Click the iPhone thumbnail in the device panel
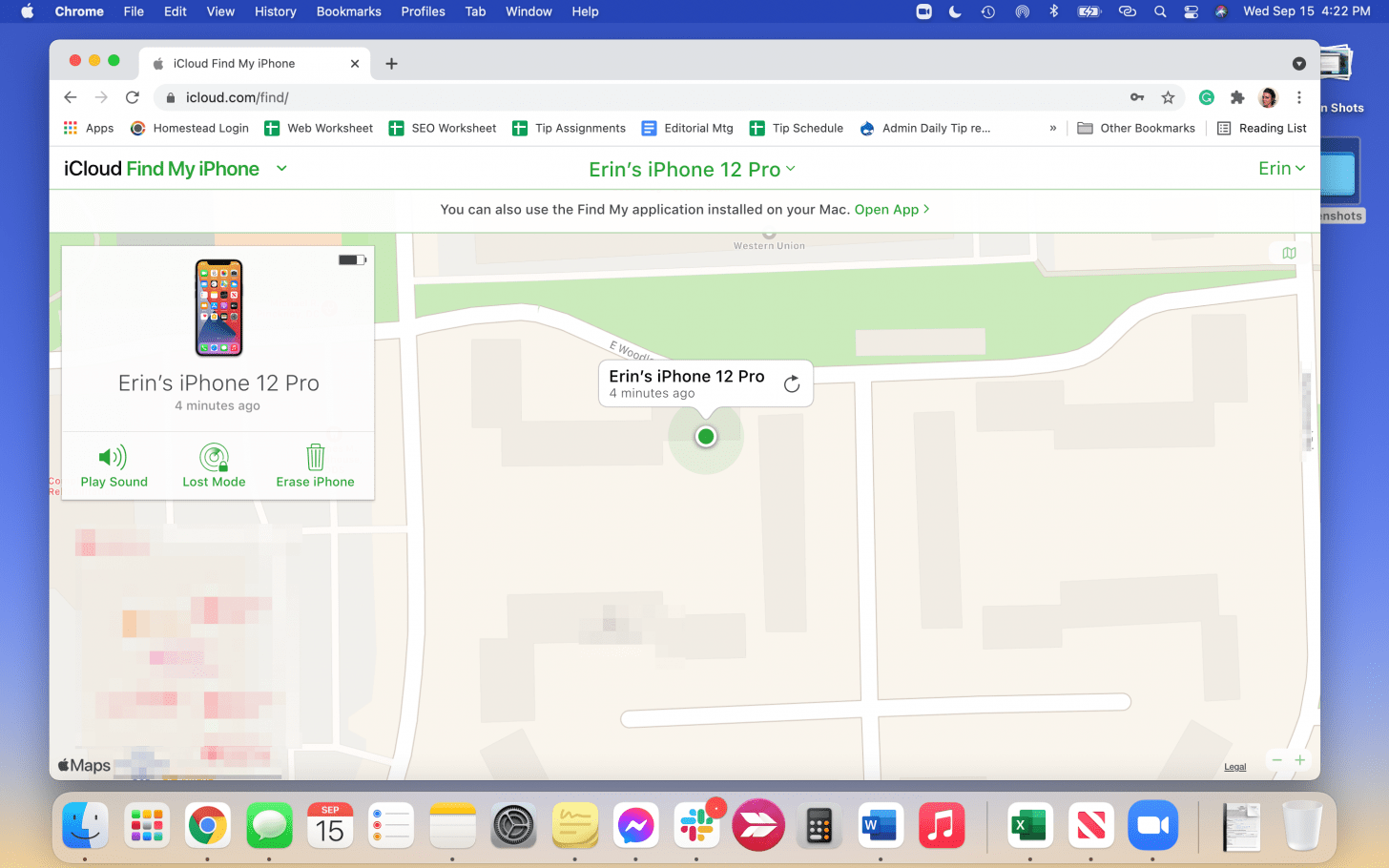The image size is (1389, 868). click(x=218, y=308)
